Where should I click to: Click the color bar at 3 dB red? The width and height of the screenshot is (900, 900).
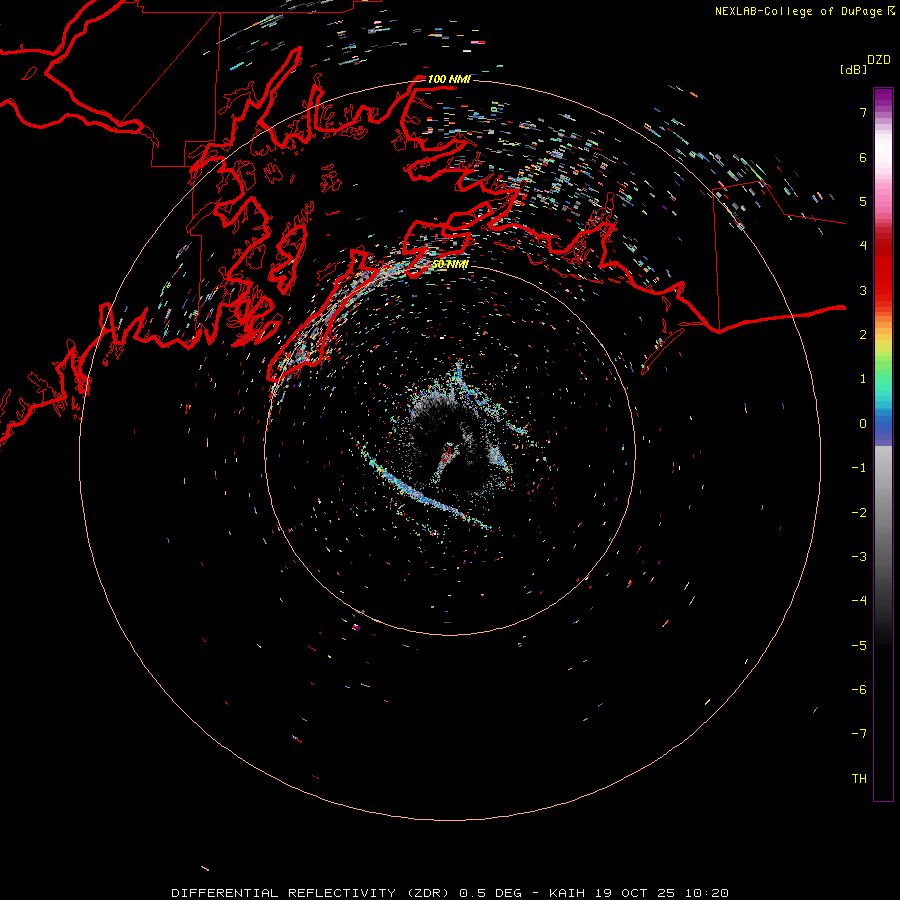(883, 290)
